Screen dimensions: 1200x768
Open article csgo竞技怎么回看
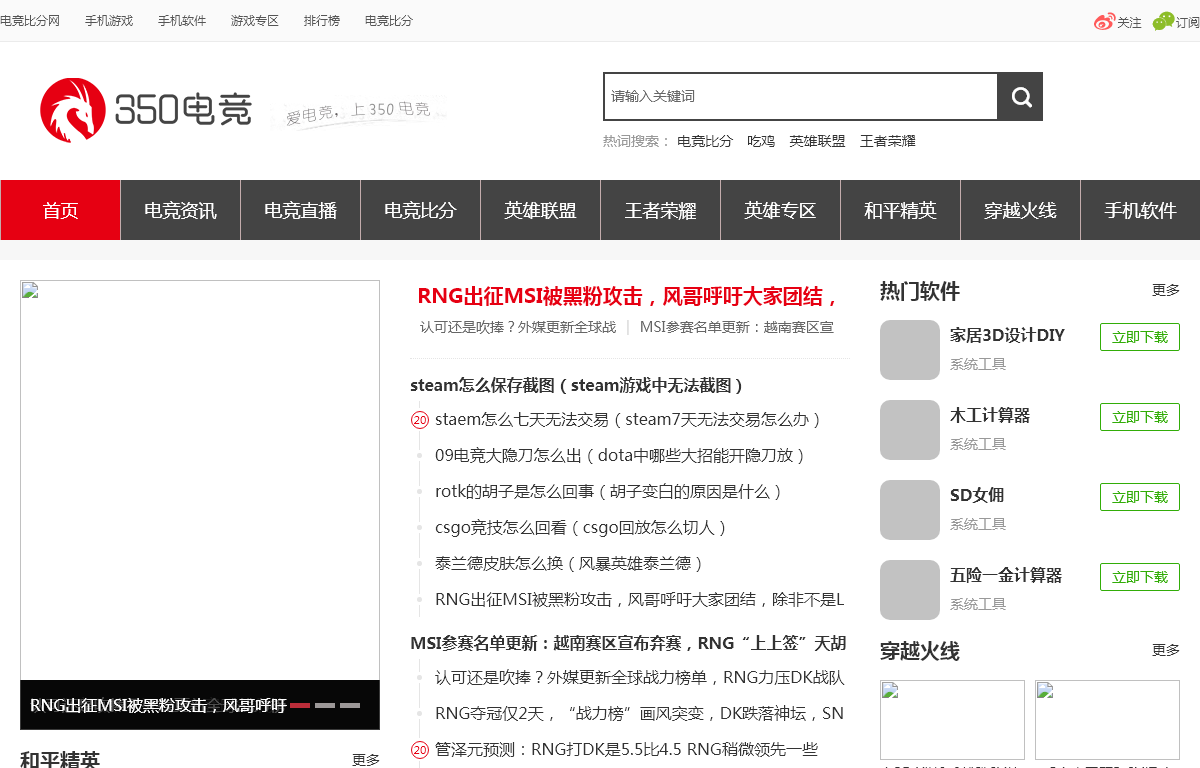pos(581,527)
